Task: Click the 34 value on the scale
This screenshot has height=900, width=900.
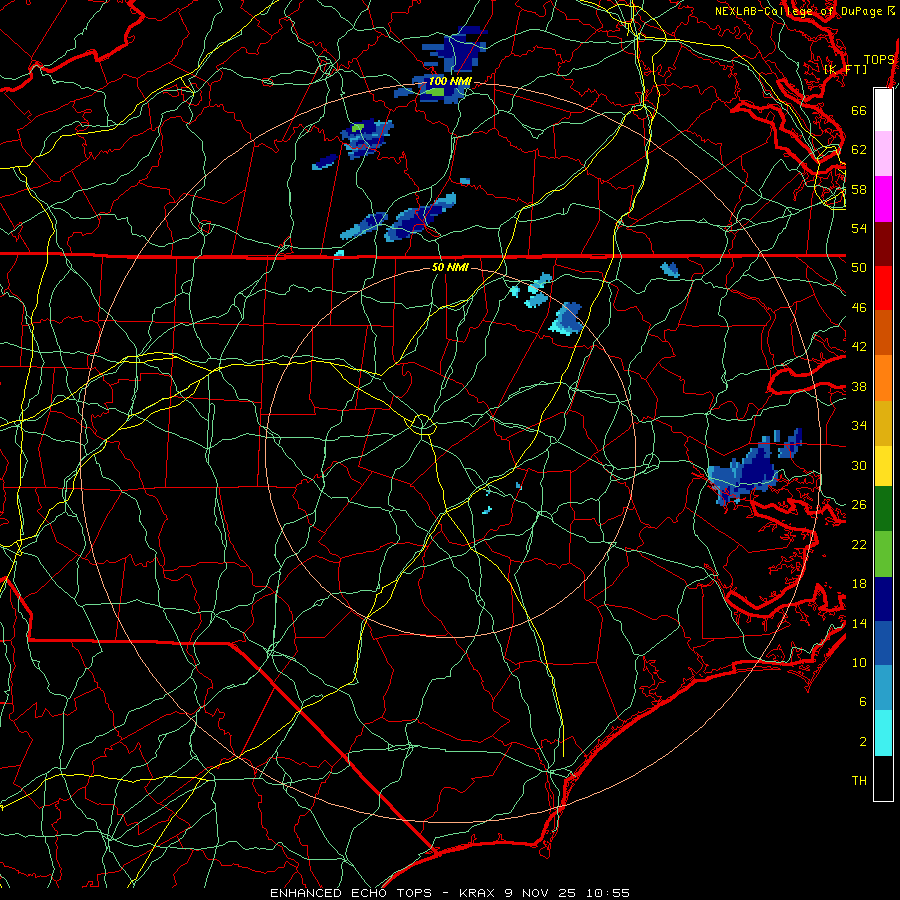Action: (859, 426)
